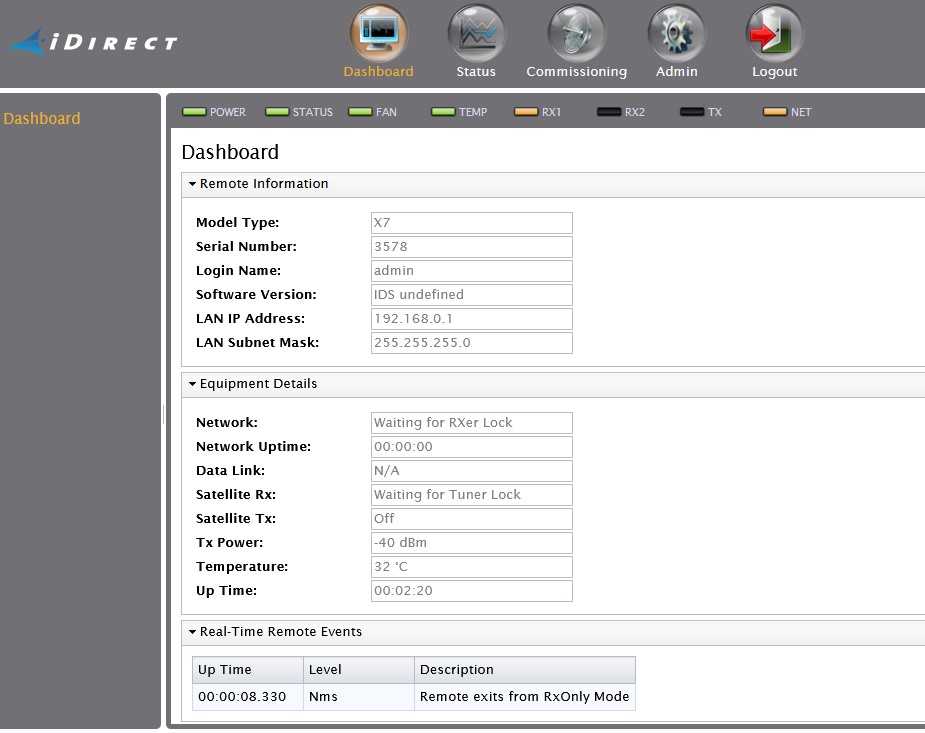The image size is (925, 733).
Task: Click the Temperature field
Action: [x=471, y=567]
